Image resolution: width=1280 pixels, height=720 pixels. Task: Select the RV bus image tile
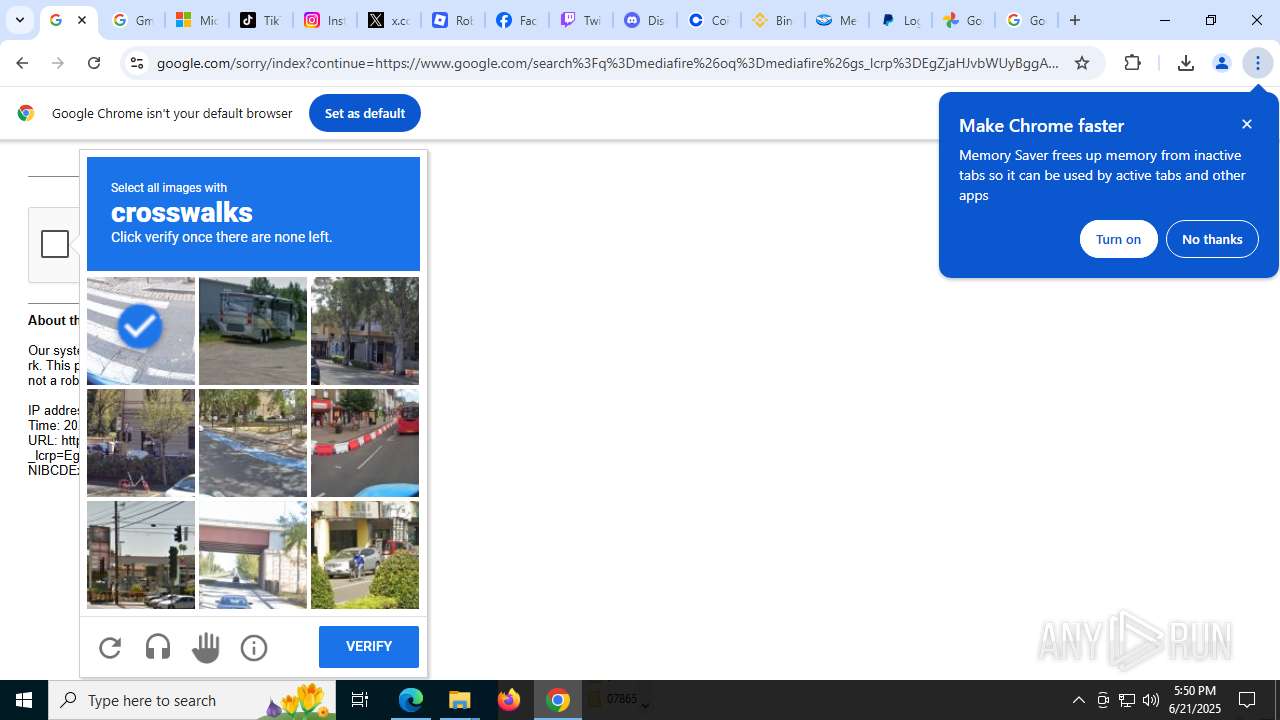(253, 331)
